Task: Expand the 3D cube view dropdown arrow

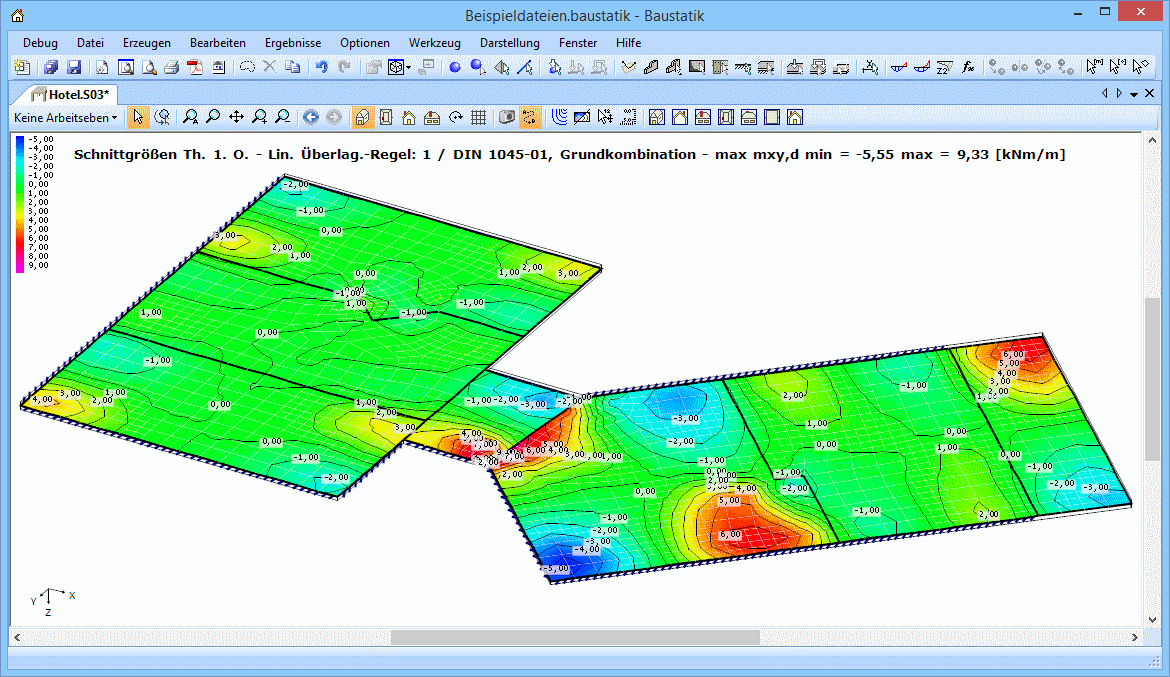Action: [x=409, y=68]
